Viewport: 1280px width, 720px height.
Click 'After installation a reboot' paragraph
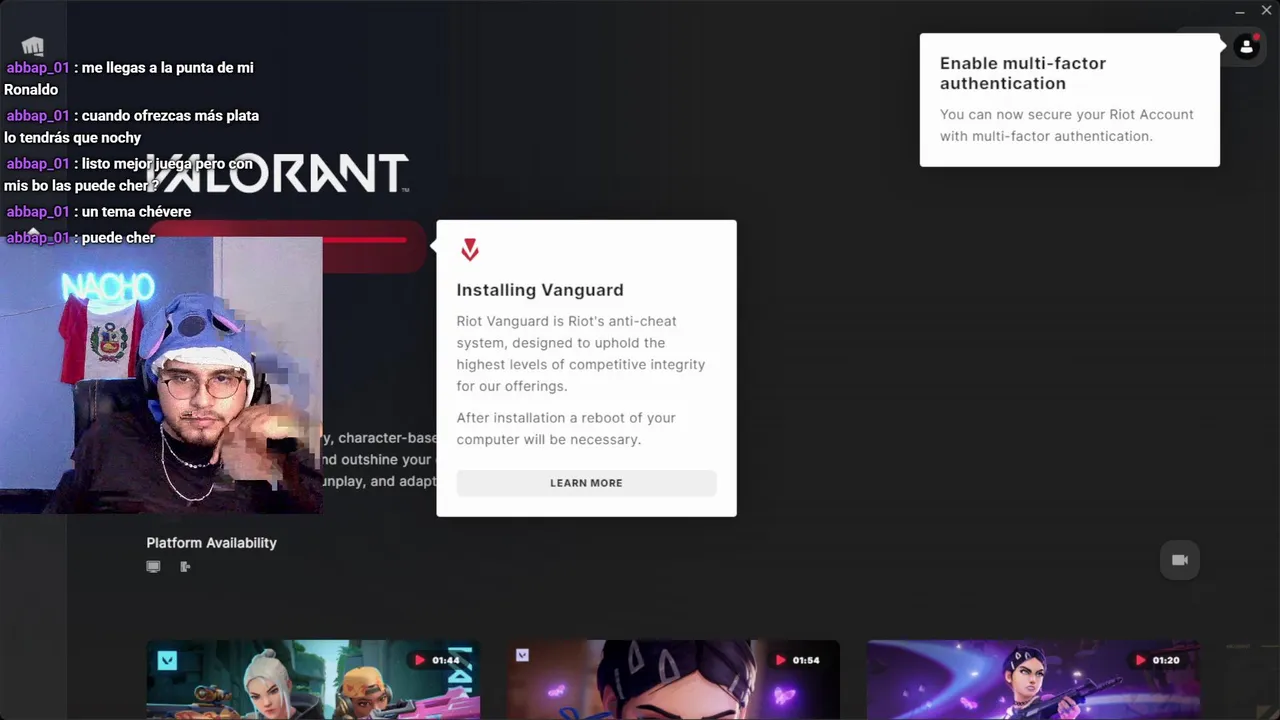pos(566,429)
